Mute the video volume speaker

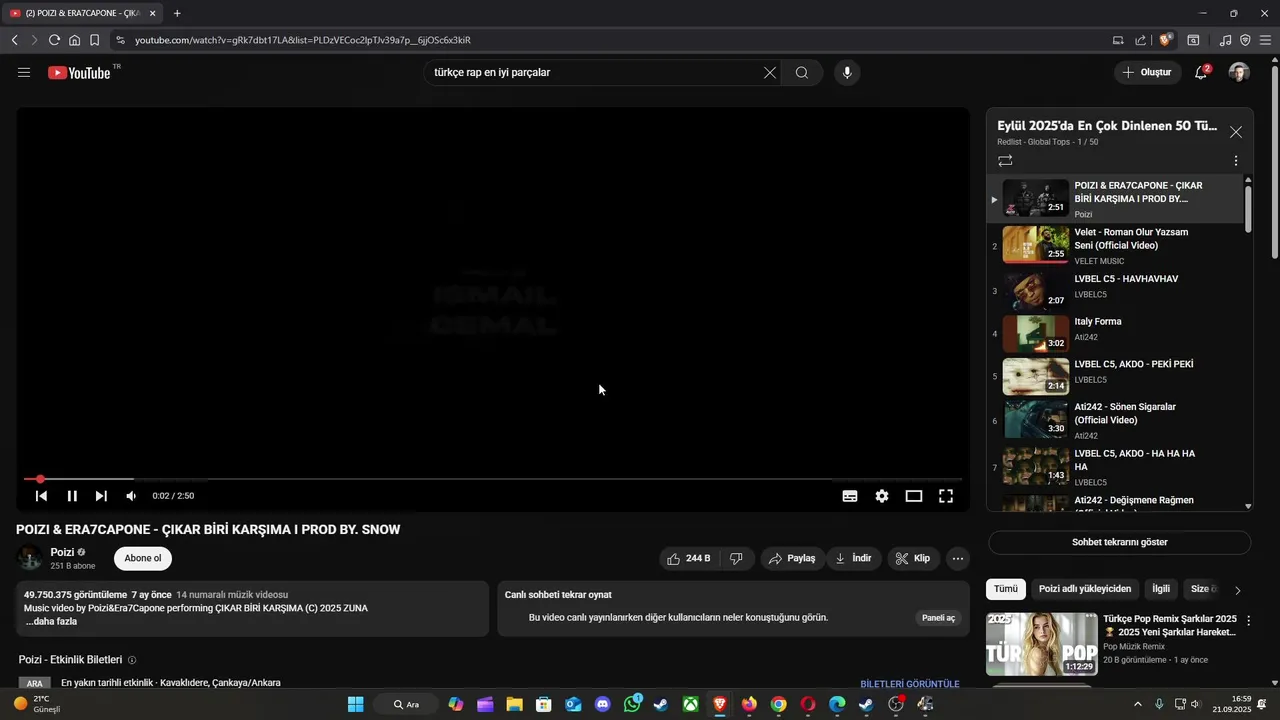[x=131, y=496]
